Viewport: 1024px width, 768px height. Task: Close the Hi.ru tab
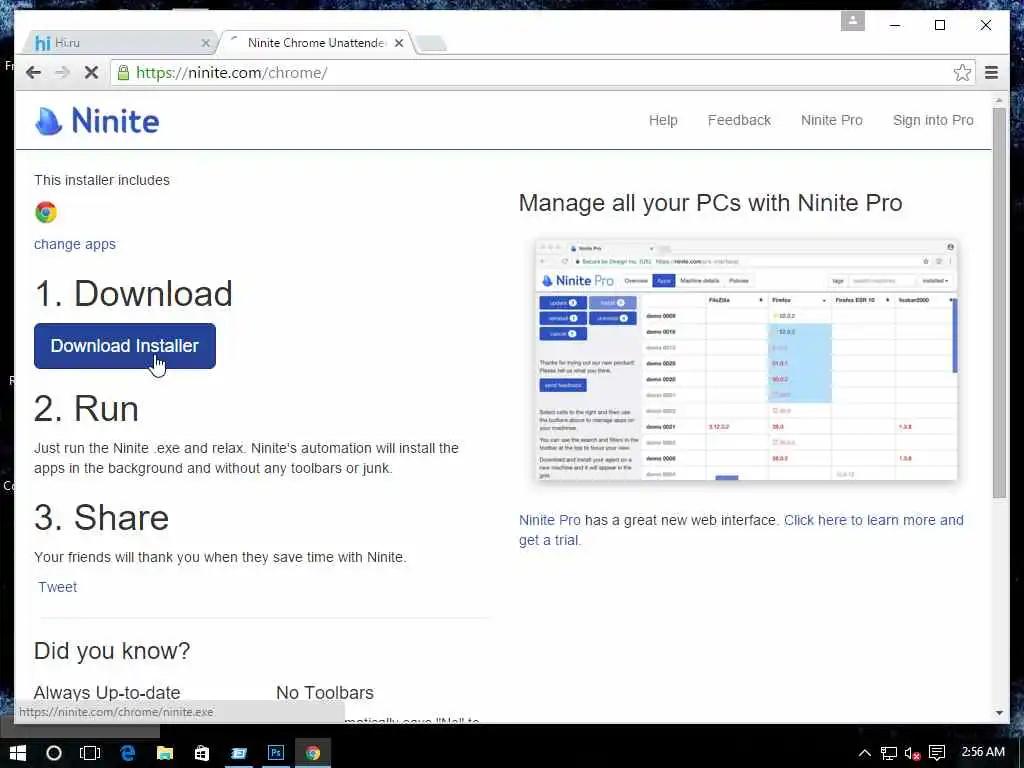[206, 43]
